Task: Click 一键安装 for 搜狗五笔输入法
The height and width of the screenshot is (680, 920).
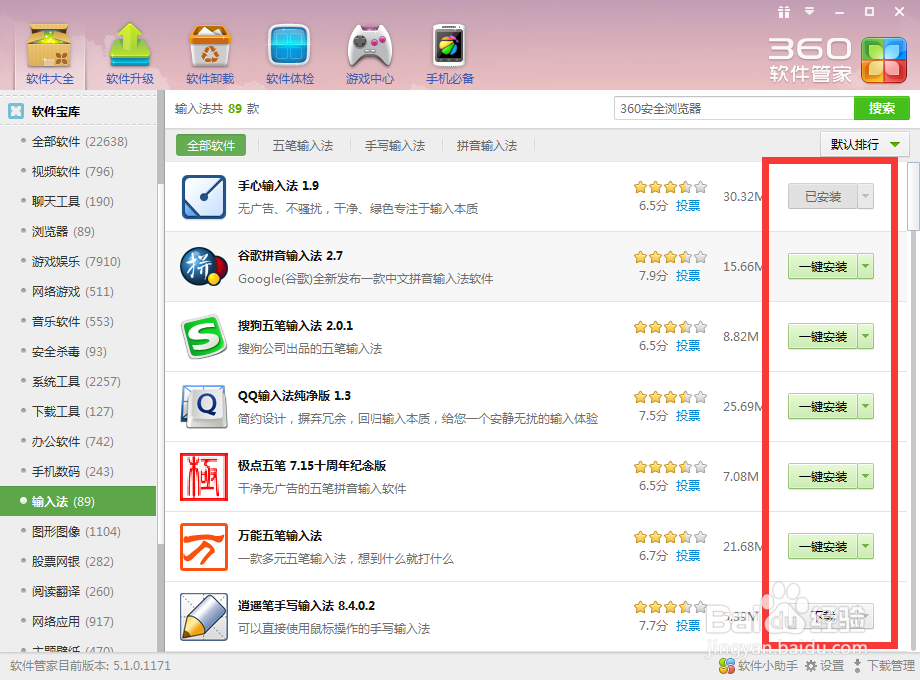Action: tap(823, 336)
